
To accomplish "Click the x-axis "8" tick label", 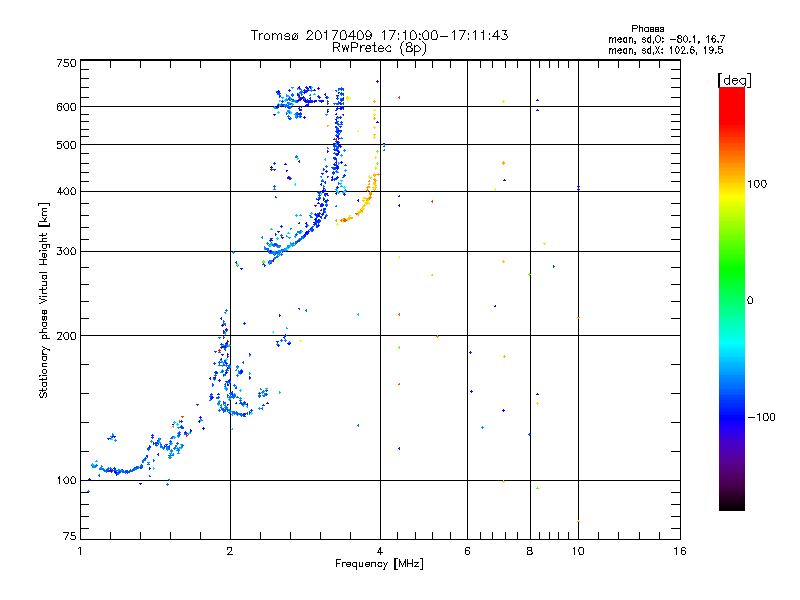I will click(x=530, y=551).
